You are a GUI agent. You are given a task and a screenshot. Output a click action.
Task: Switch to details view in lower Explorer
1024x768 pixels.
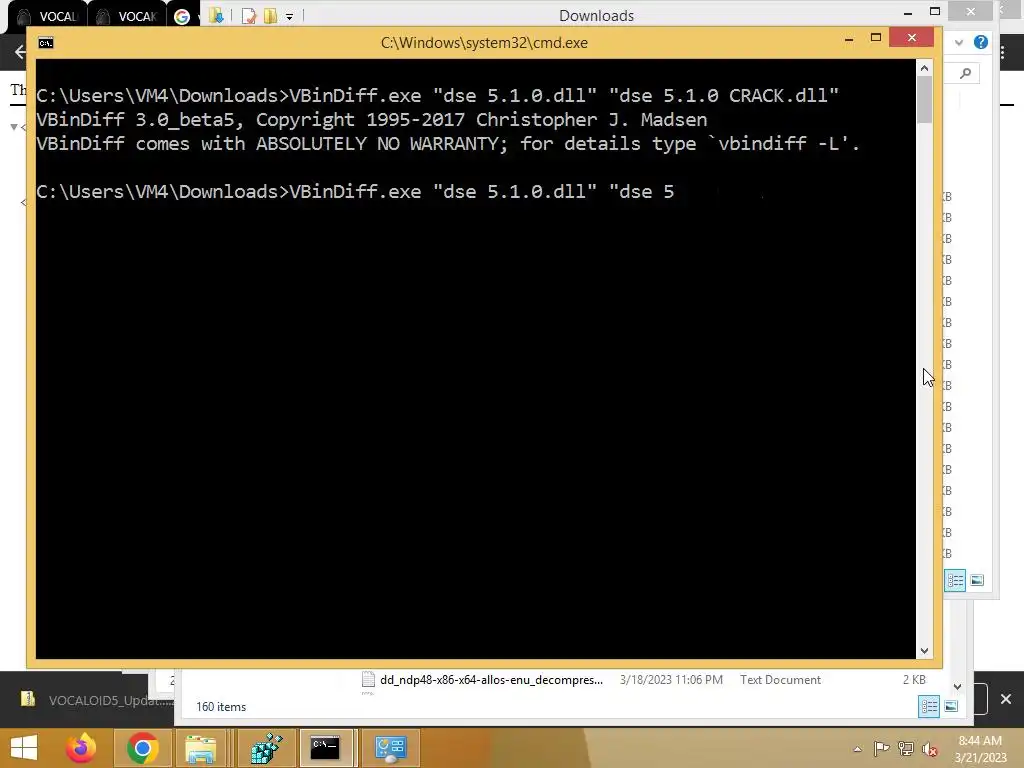coord(929,707)
